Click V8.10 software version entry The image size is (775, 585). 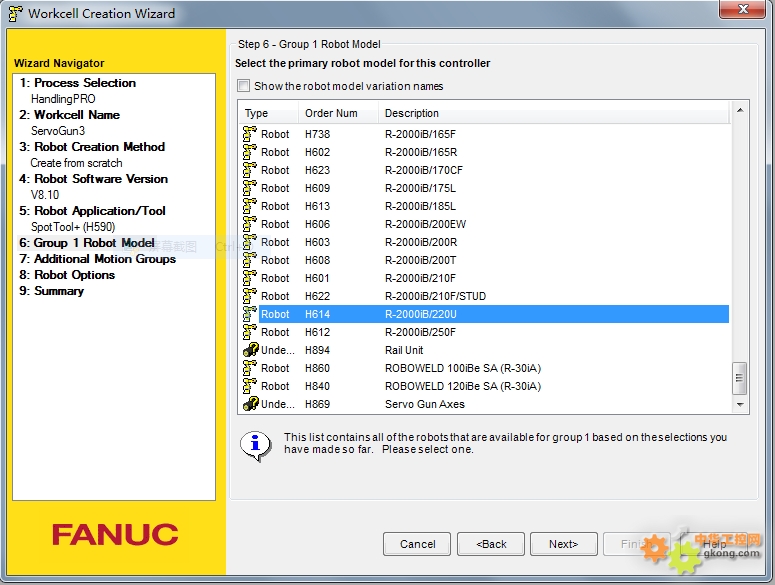[x=44, y=195]
